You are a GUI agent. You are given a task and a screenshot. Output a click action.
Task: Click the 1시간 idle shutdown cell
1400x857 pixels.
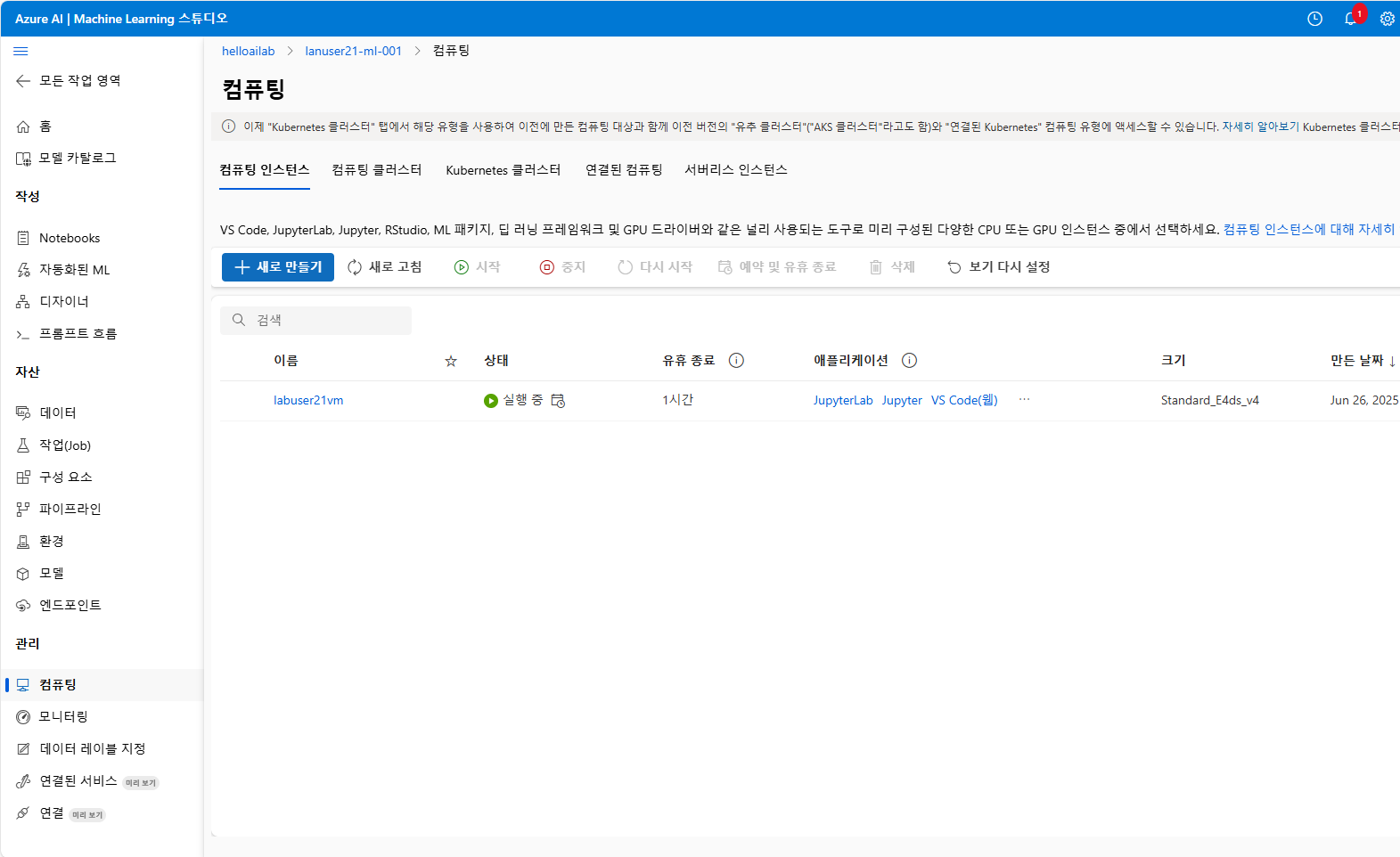click(677, 401)
